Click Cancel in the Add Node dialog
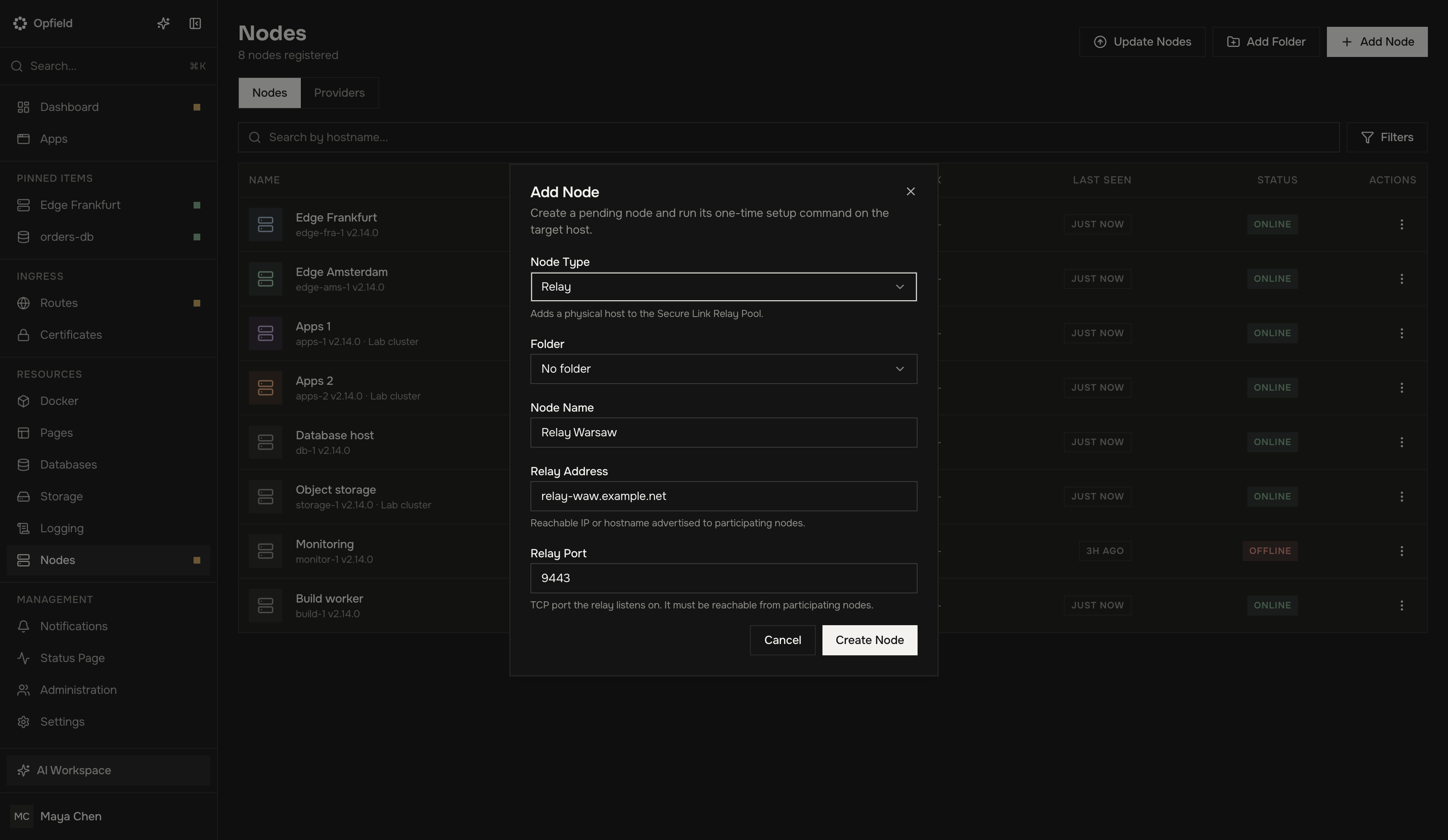Viewport: 1448px width, 840px height. point(782,640)
